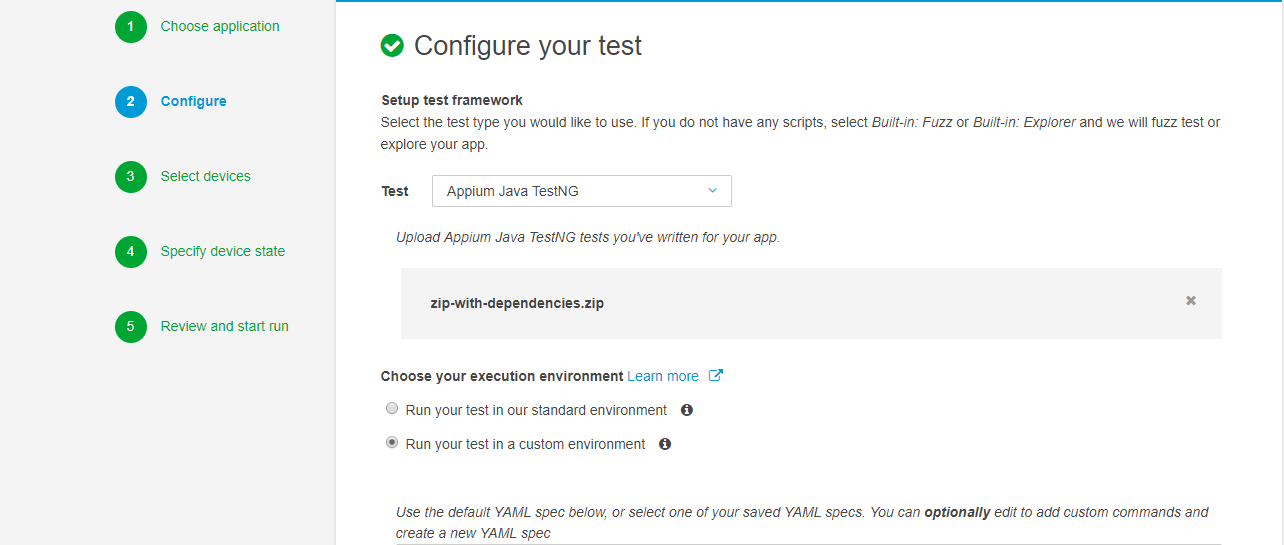Click the step 3 circle icon
Screen dimensions: 1284x545
[130, 177]
